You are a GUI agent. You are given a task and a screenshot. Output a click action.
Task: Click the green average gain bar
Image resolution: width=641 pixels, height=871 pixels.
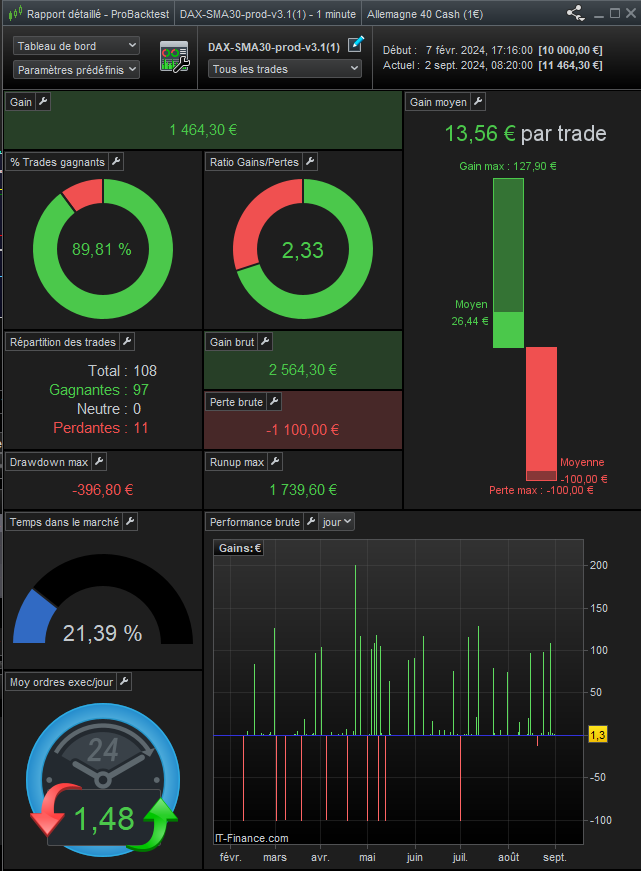pos(508,329)
